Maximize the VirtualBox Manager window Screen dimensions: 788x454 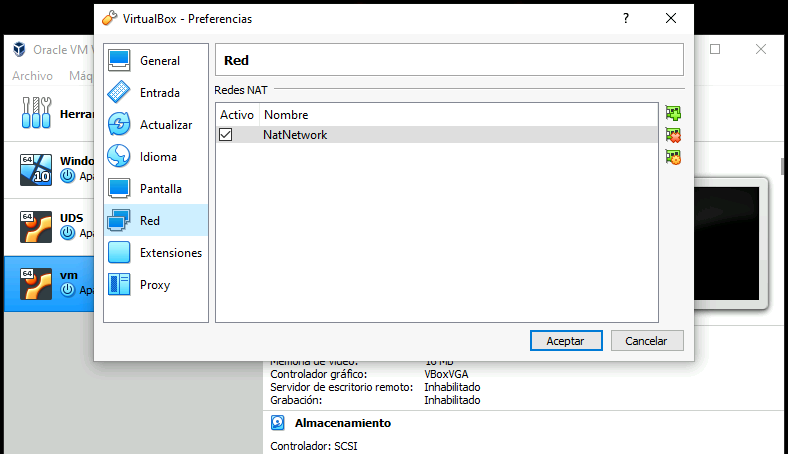[x=715, y=49]
